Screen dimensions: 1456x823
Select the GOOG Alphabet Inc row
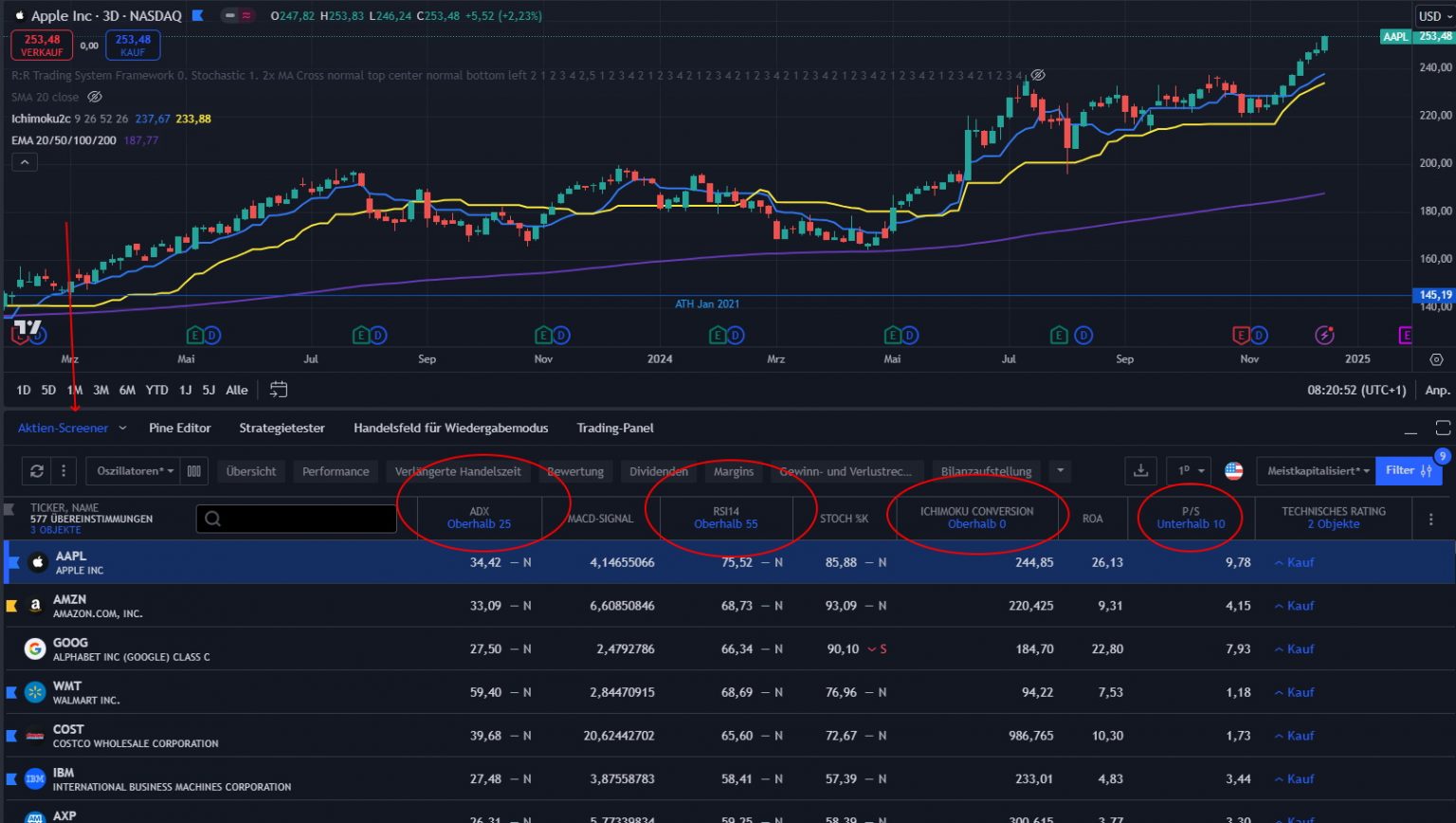pyautogui.click(x=728, y=649)
